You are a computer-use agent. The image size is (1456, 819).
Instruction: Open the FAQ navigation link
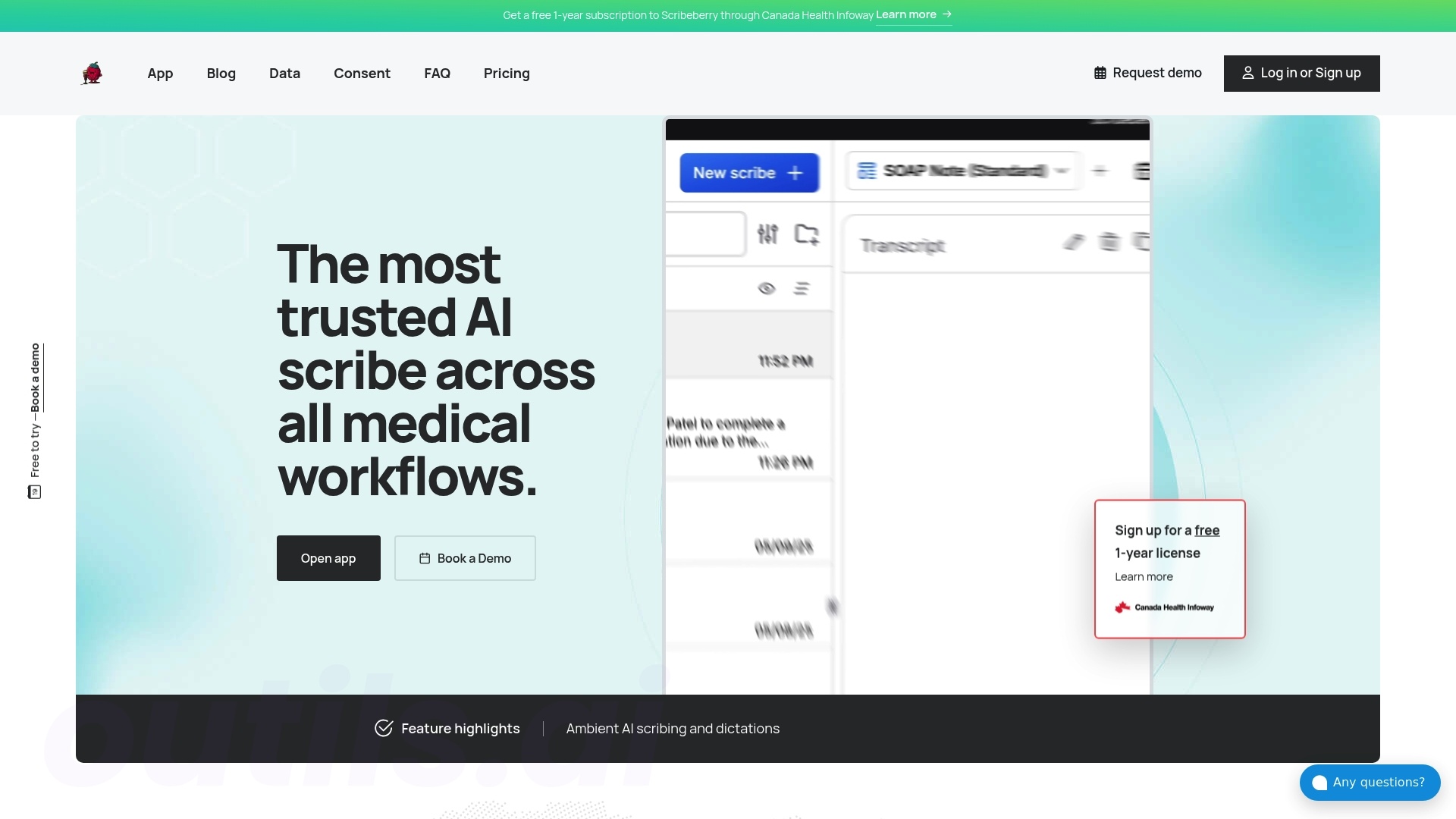(437, 74)
